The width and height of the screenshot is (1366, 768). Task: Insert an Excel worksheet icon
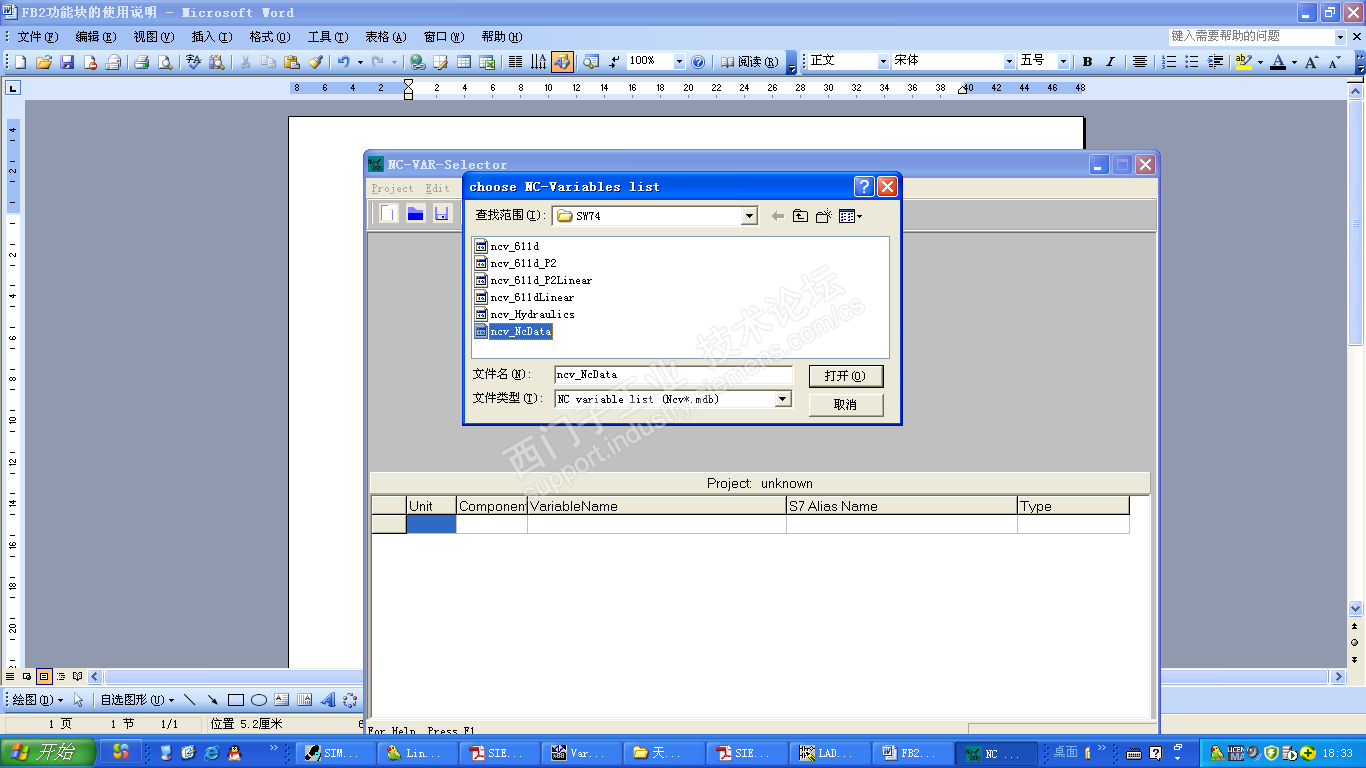[487, 62]
